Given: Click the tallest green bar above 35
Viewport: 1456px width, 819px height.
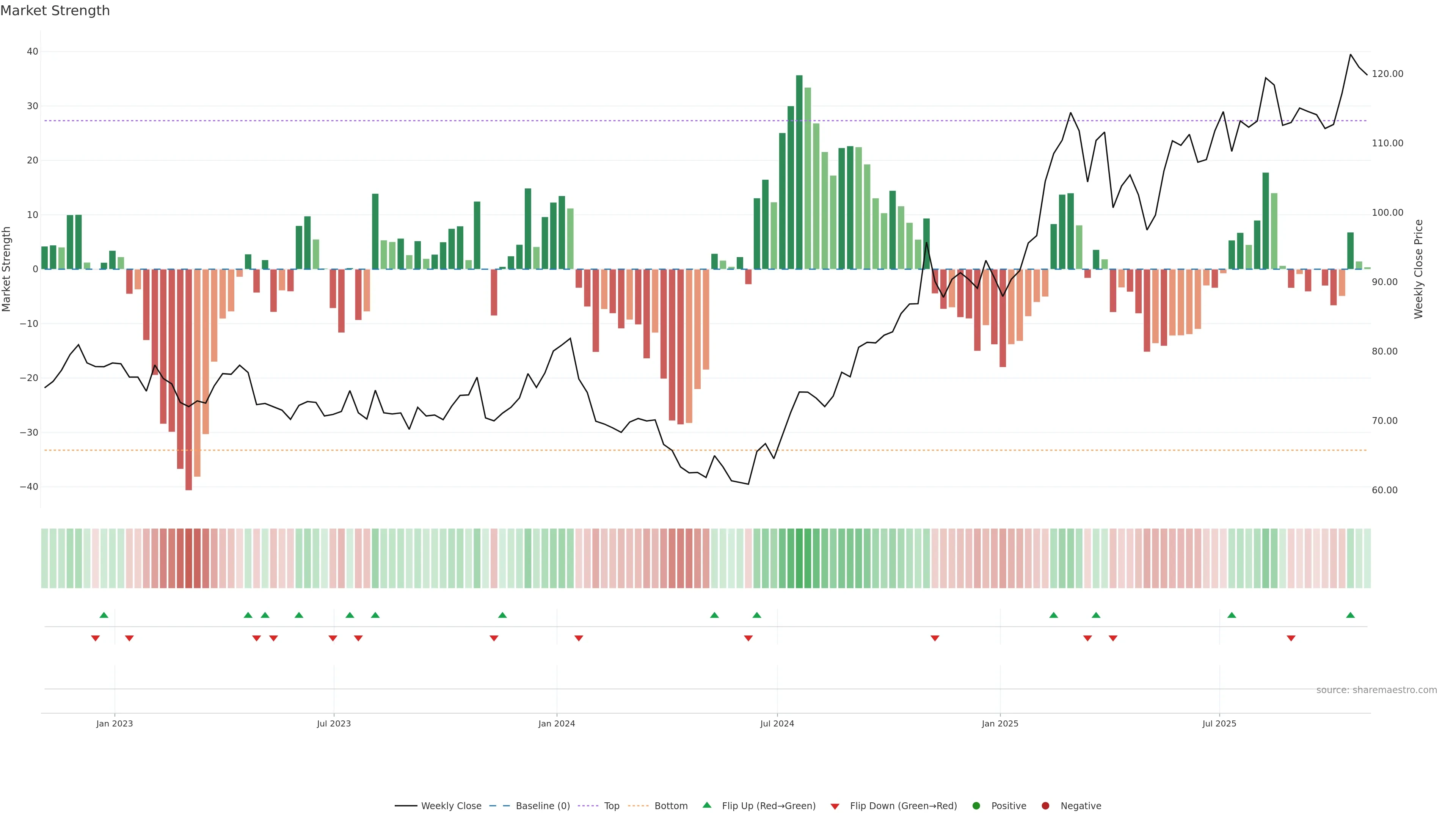Looking at the screenshot, I should [799, 169].
